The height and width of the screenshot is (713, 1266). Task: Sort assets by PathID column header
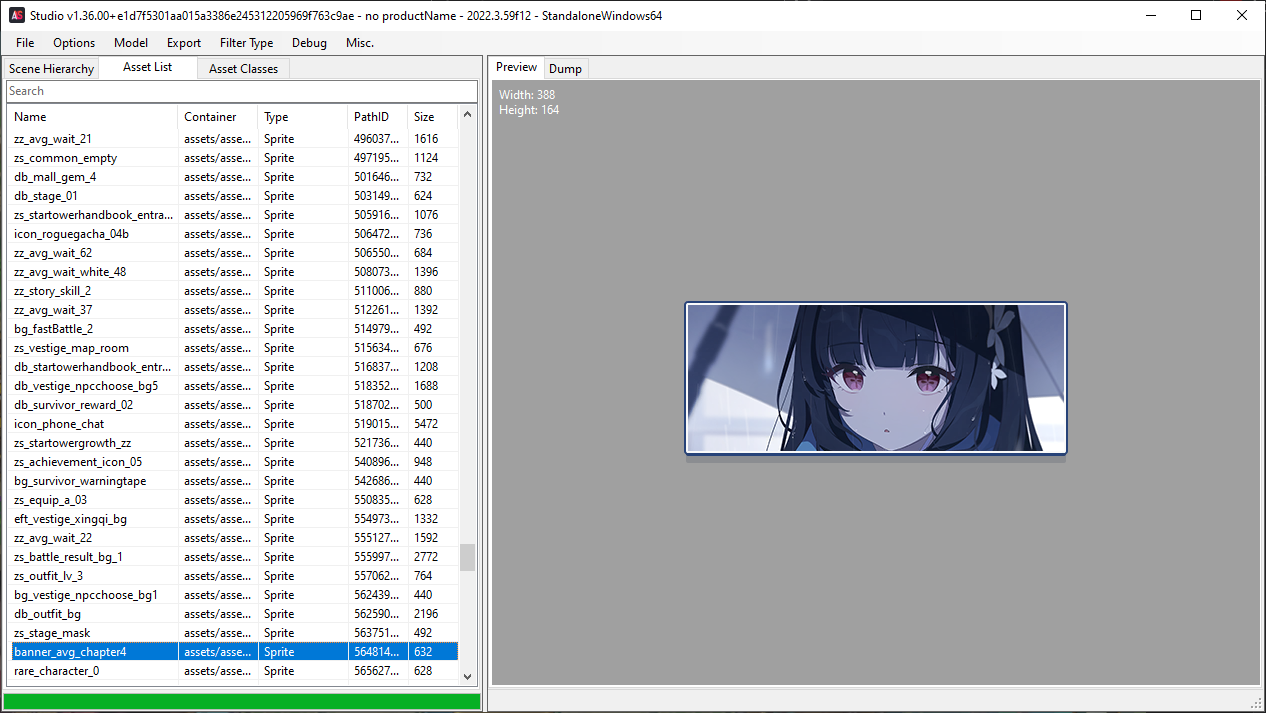tap(378, 117)
